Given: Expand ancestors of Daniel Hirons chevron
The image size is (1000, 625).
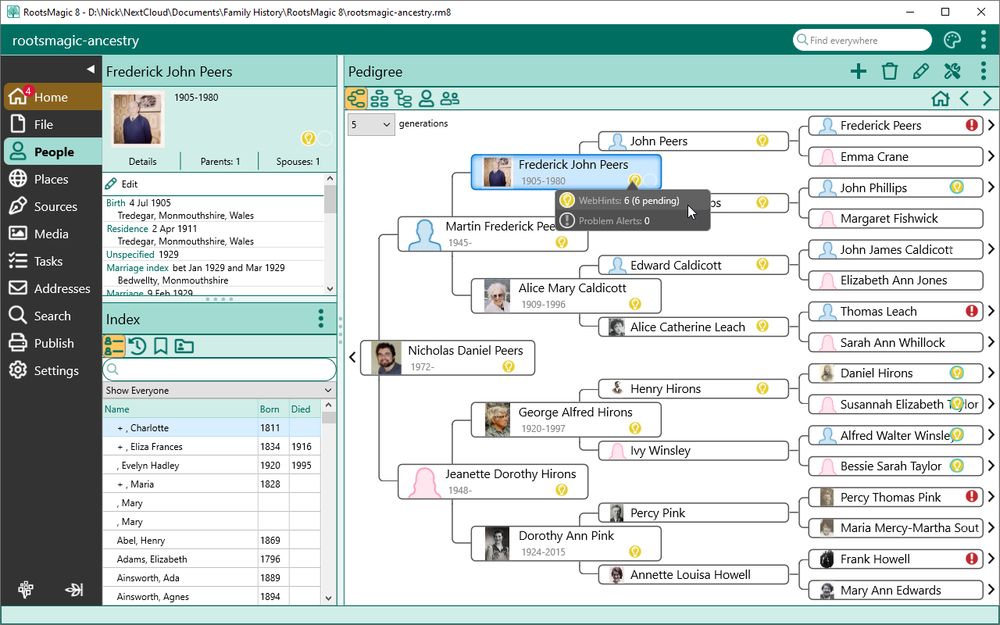Looking at the screenshot, I should [x=991, y=373].
